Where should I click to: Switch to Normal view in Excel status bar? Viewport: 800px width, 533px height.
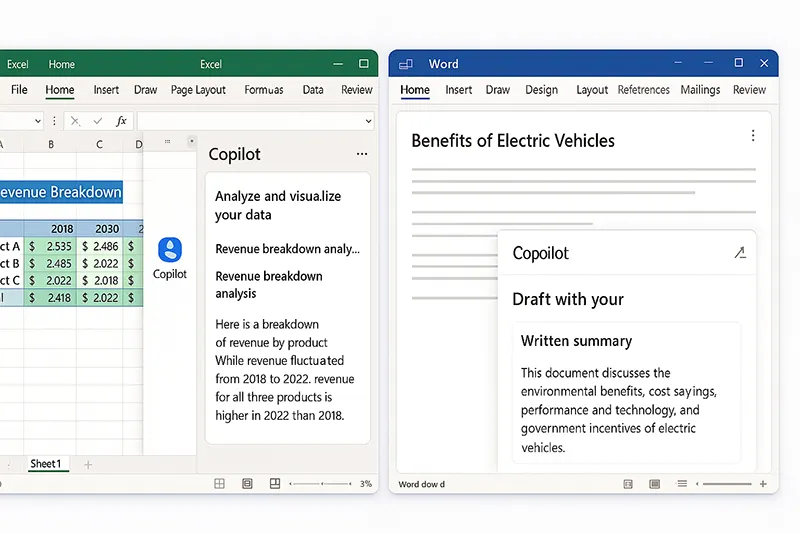click(x=220, y=484)
